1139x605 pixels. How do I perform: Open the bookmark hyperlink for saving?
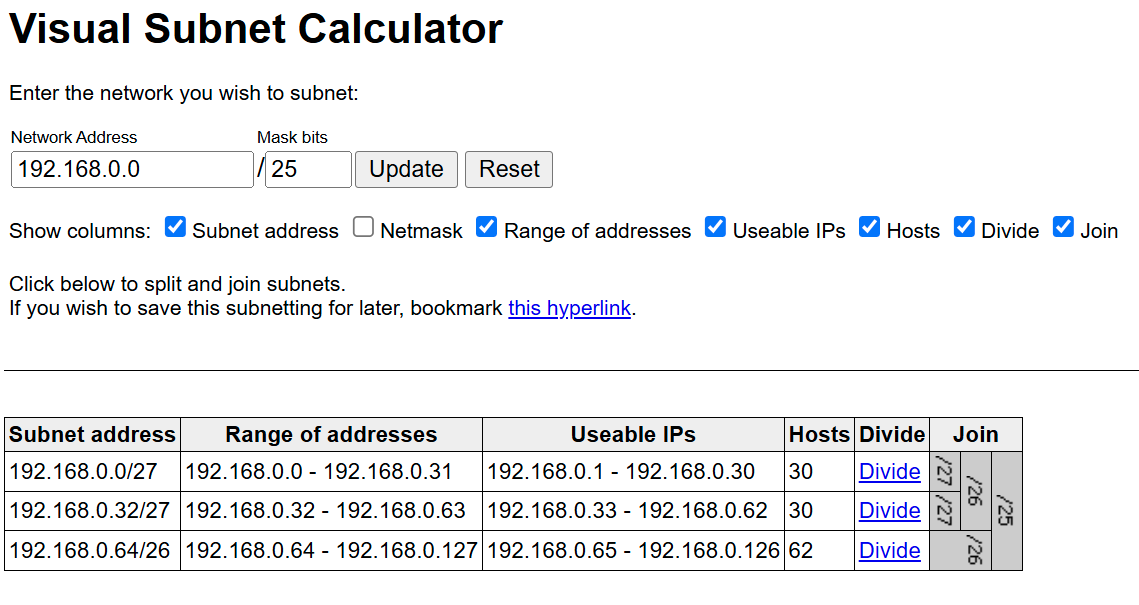(x=568, y=308)
